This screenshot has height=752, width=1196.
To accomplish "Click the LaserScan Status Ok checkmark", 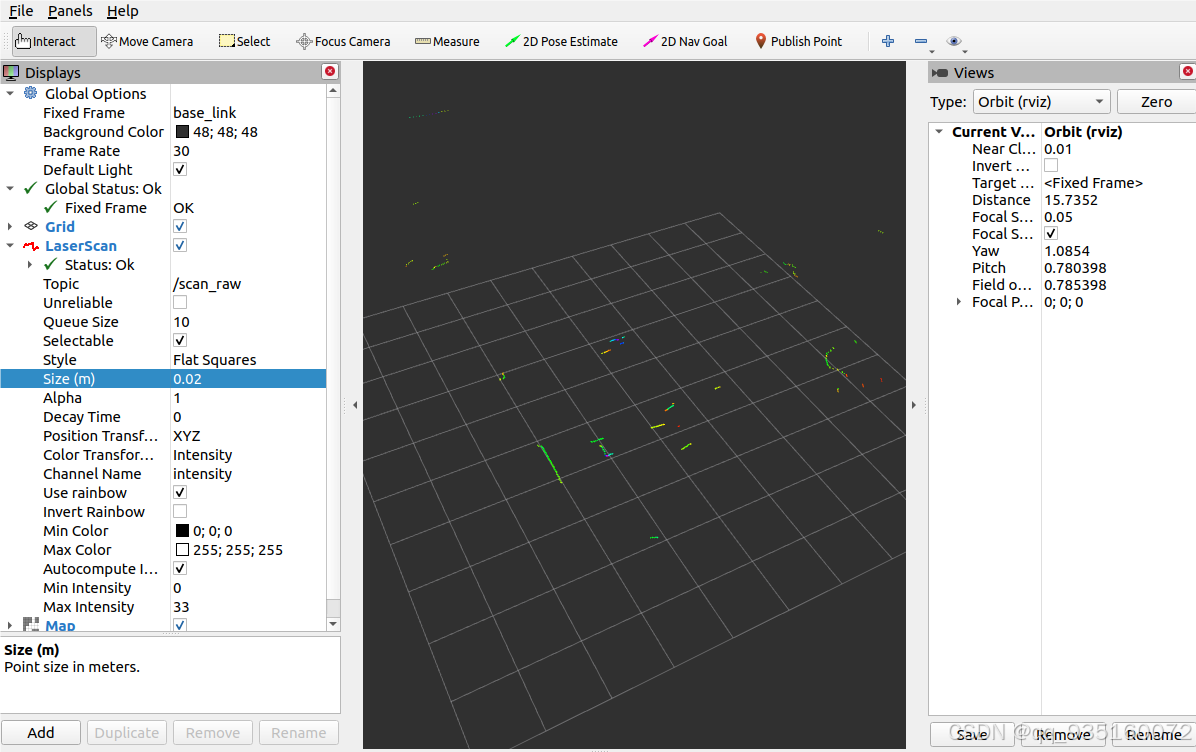I will tap(50, 264).
